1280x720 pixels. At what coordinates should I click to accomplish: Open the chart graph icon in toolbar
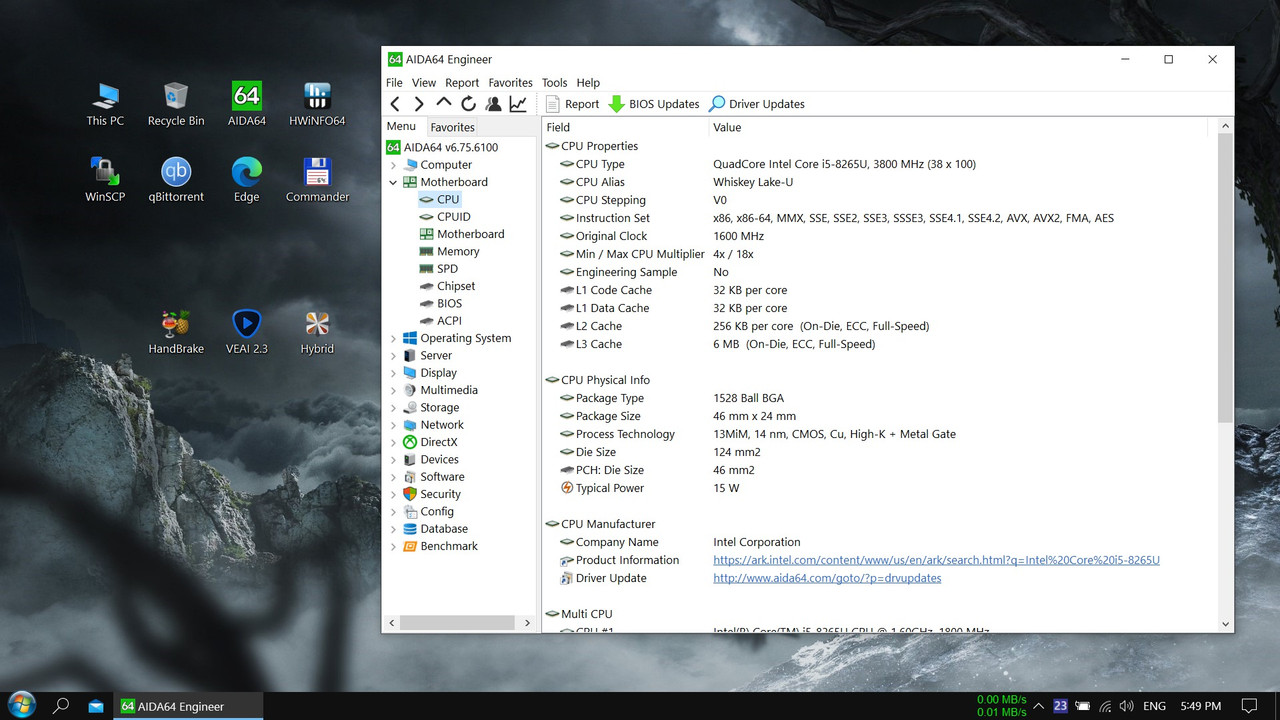pyautogui.click(x=518, y=104)
